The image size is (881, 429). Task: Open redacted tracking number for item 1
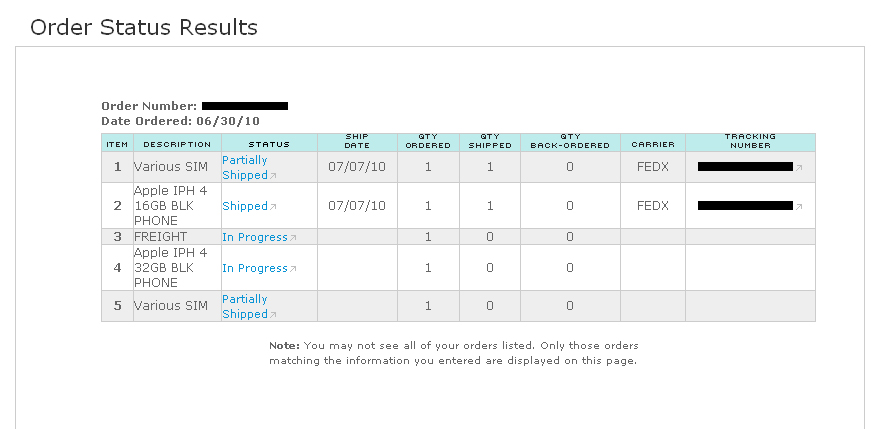click(745, 167)
